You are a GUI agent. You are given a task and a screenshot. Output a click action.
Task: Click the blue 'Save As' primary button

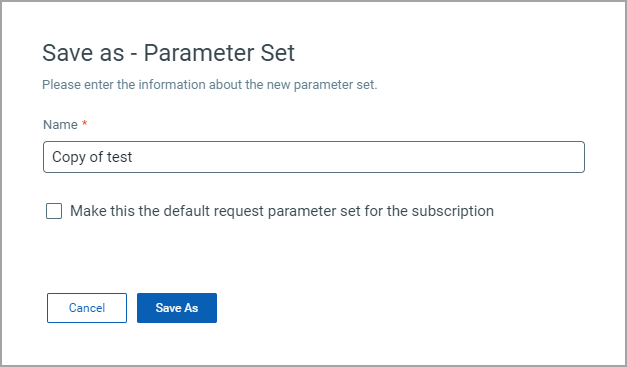pyautogui.click(x=177, y=308)
